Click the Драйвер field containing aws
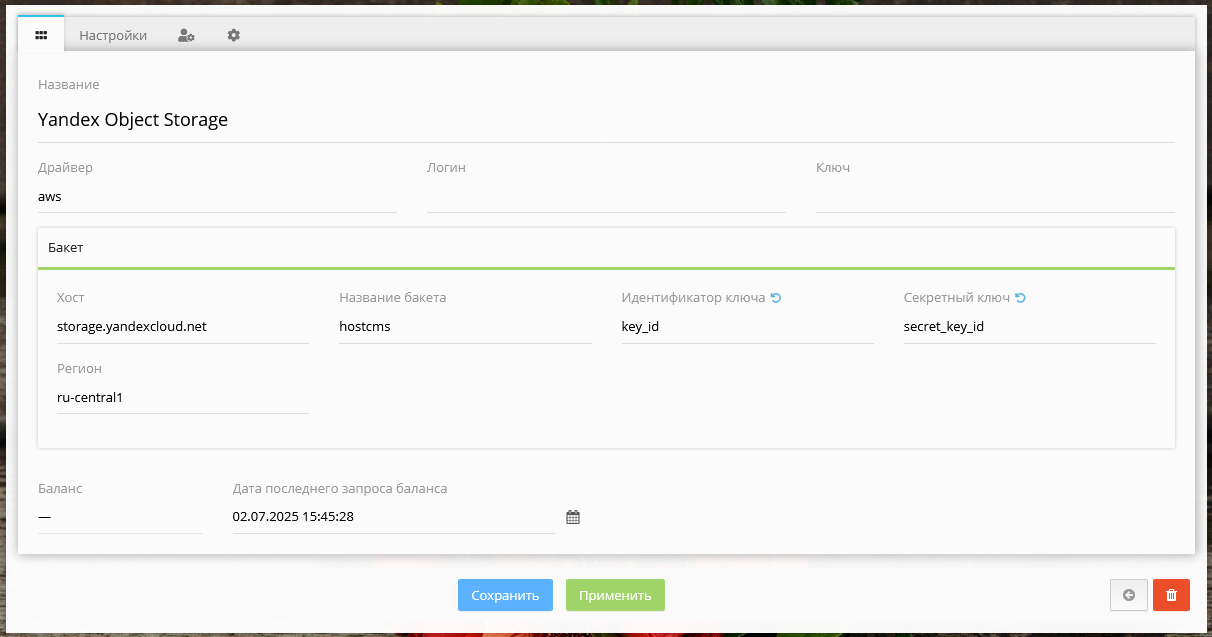Viewport: 1212px width, 637px height. point(217,197)
